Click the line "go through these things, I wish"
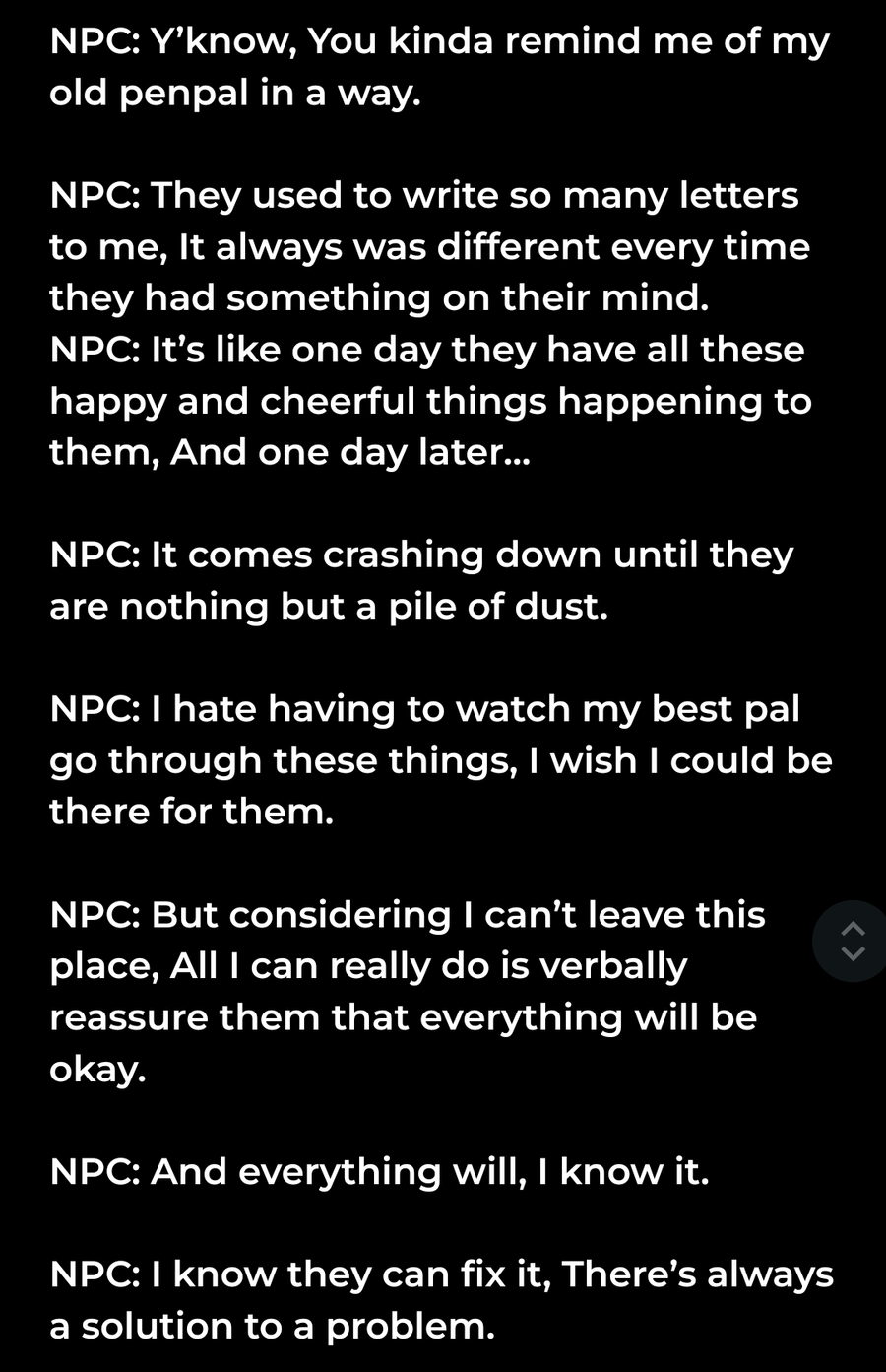 [x=440, y=760]
